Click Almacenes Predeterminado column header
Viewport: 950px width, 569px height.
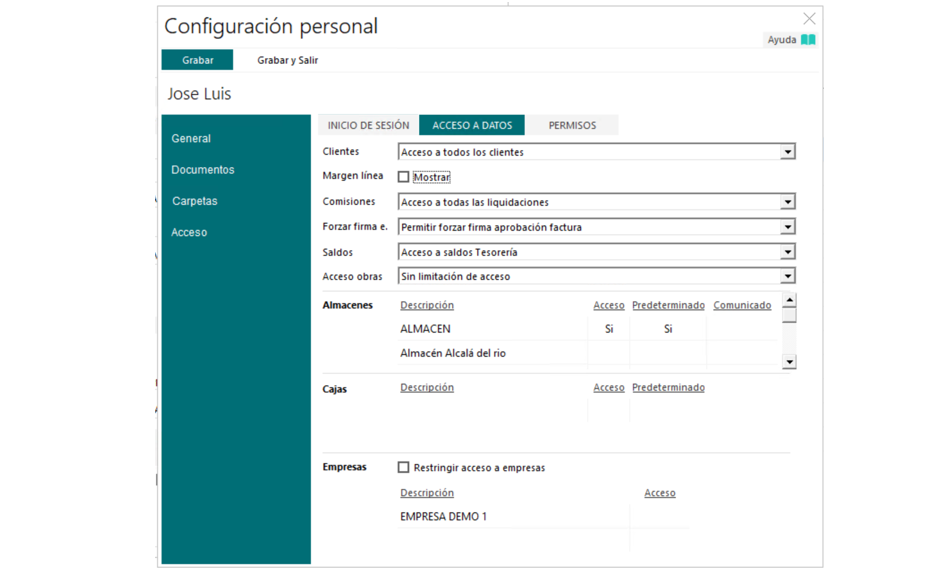pos(668,305)
